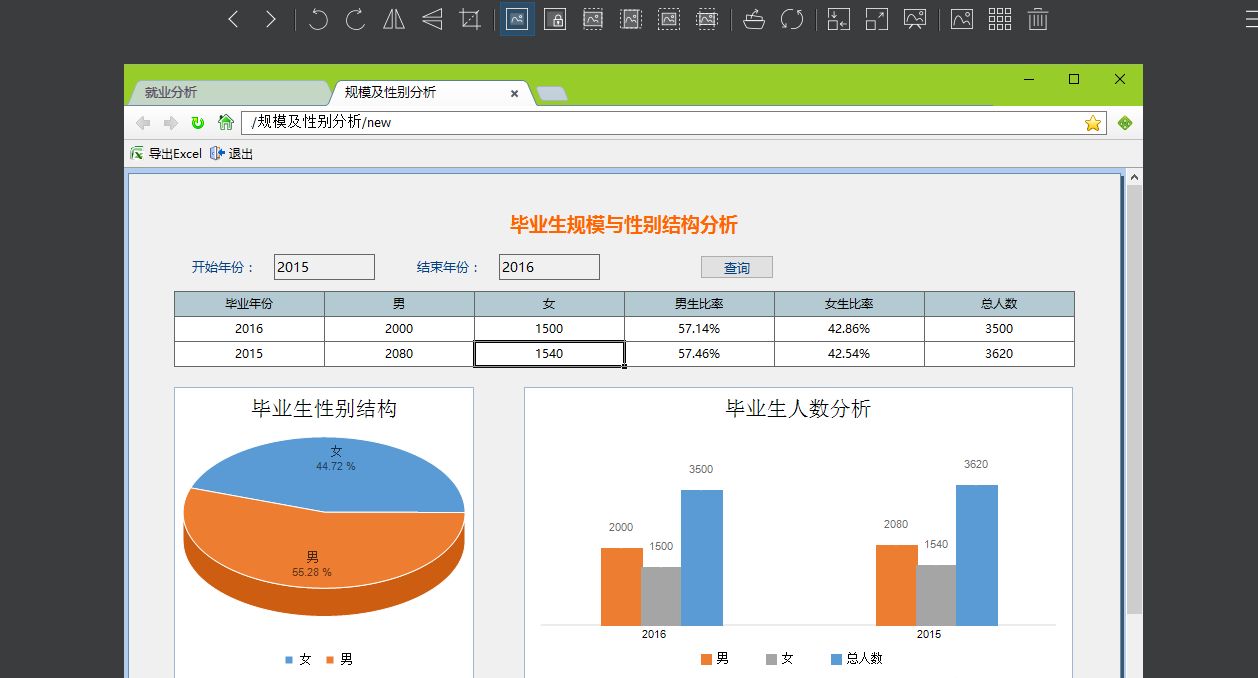Viewport: 1258px width, 678px height.
Task: Click the browser back arrow
Action: click(143, 123)
